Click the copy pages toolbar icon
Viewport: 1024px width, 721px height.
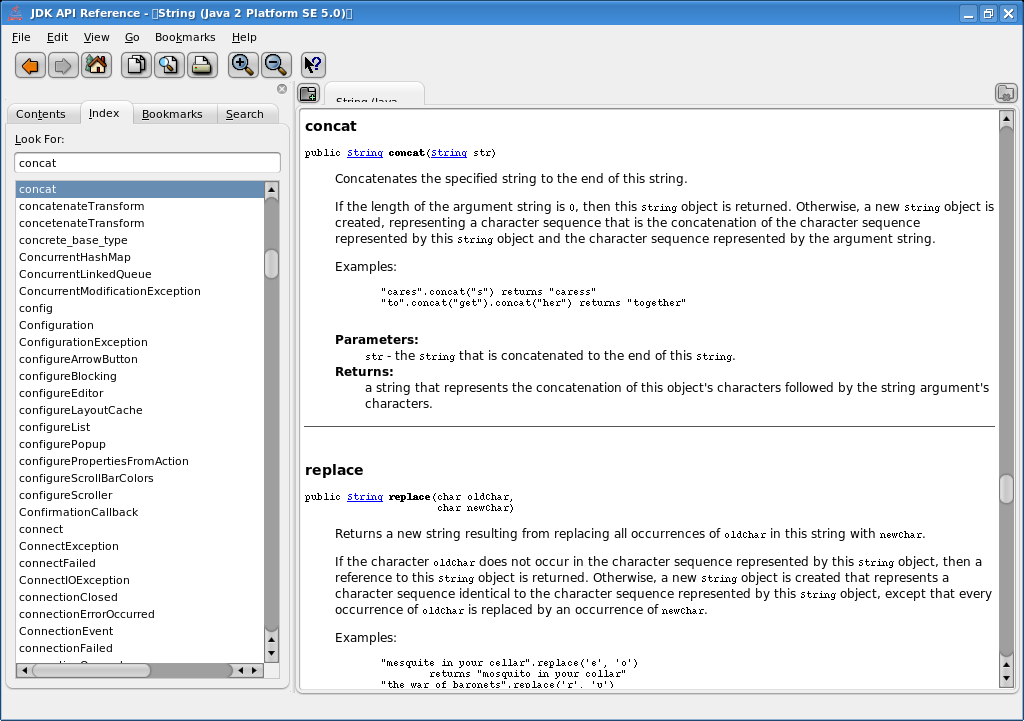pyautogui.click(x=136, y=65)
